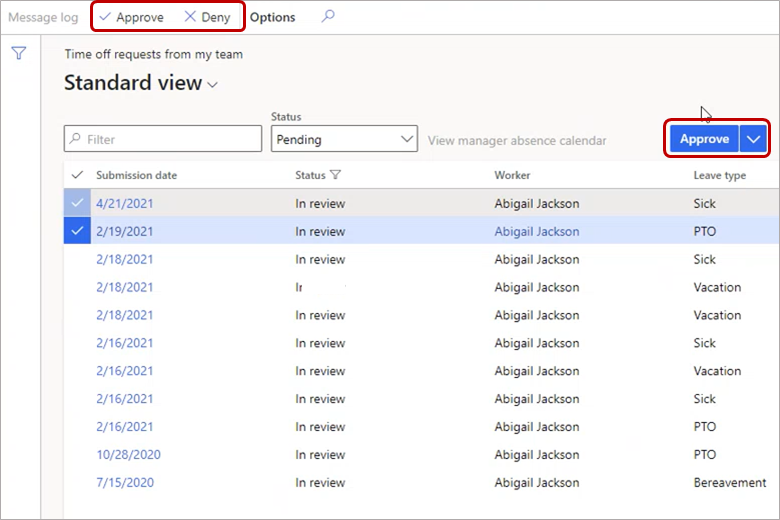Open View manager absence calendar
Image resolution: width=780 pixels, height=520 pixels.
pos(516,140)
